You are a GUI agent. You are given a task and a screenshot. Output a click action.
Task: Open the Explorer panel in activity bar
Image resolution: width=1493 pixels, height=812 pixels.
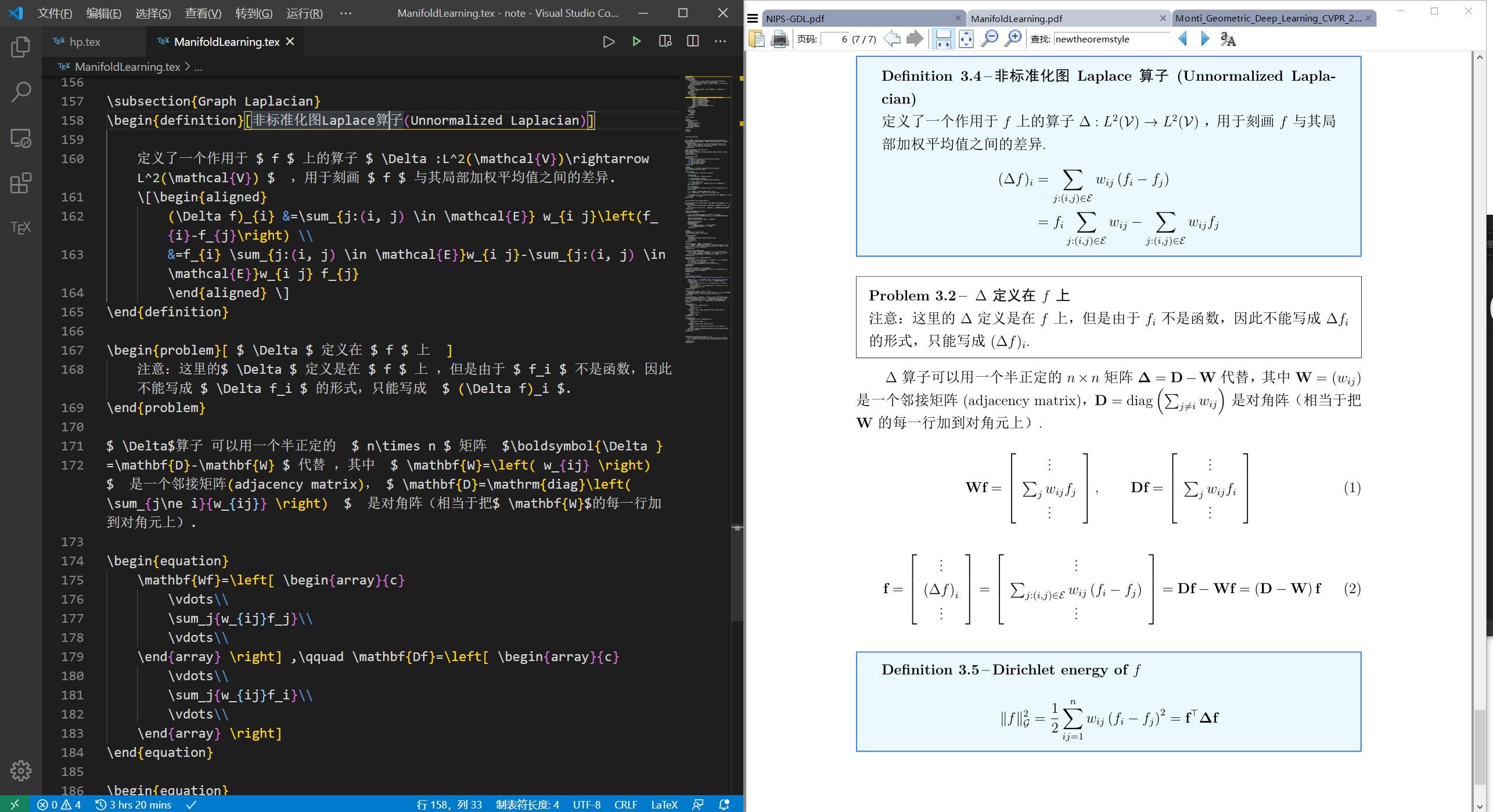20,47
